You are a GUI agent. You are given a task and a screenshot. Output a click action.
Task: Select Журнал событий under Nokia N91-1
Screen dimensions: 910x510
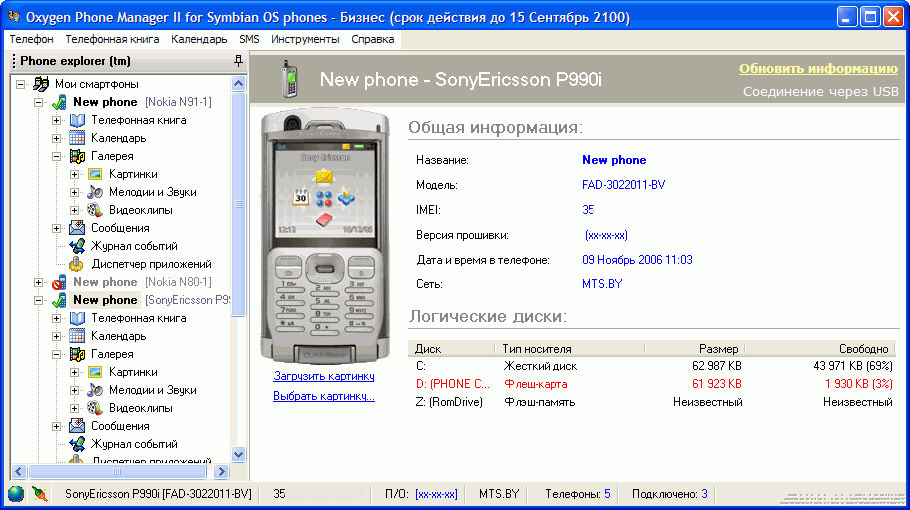click(x=134, y=246)
